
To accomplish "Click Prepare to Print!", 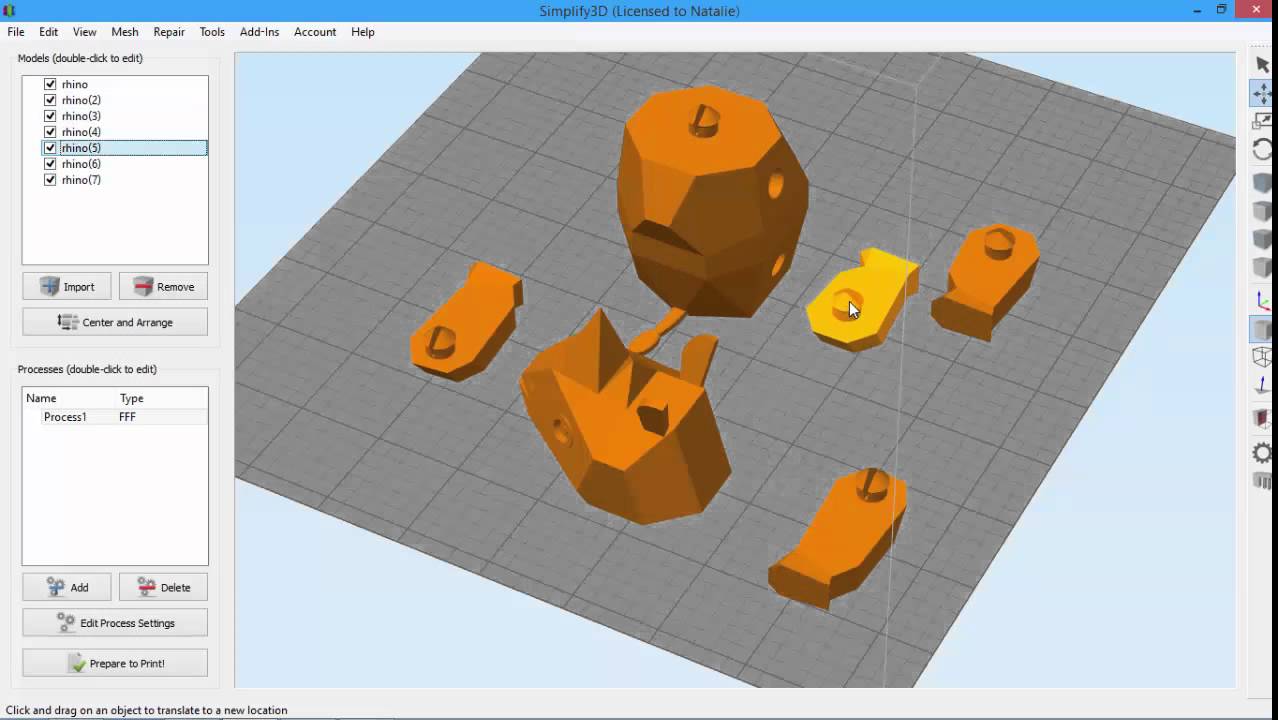I will [x=115, y=663].
